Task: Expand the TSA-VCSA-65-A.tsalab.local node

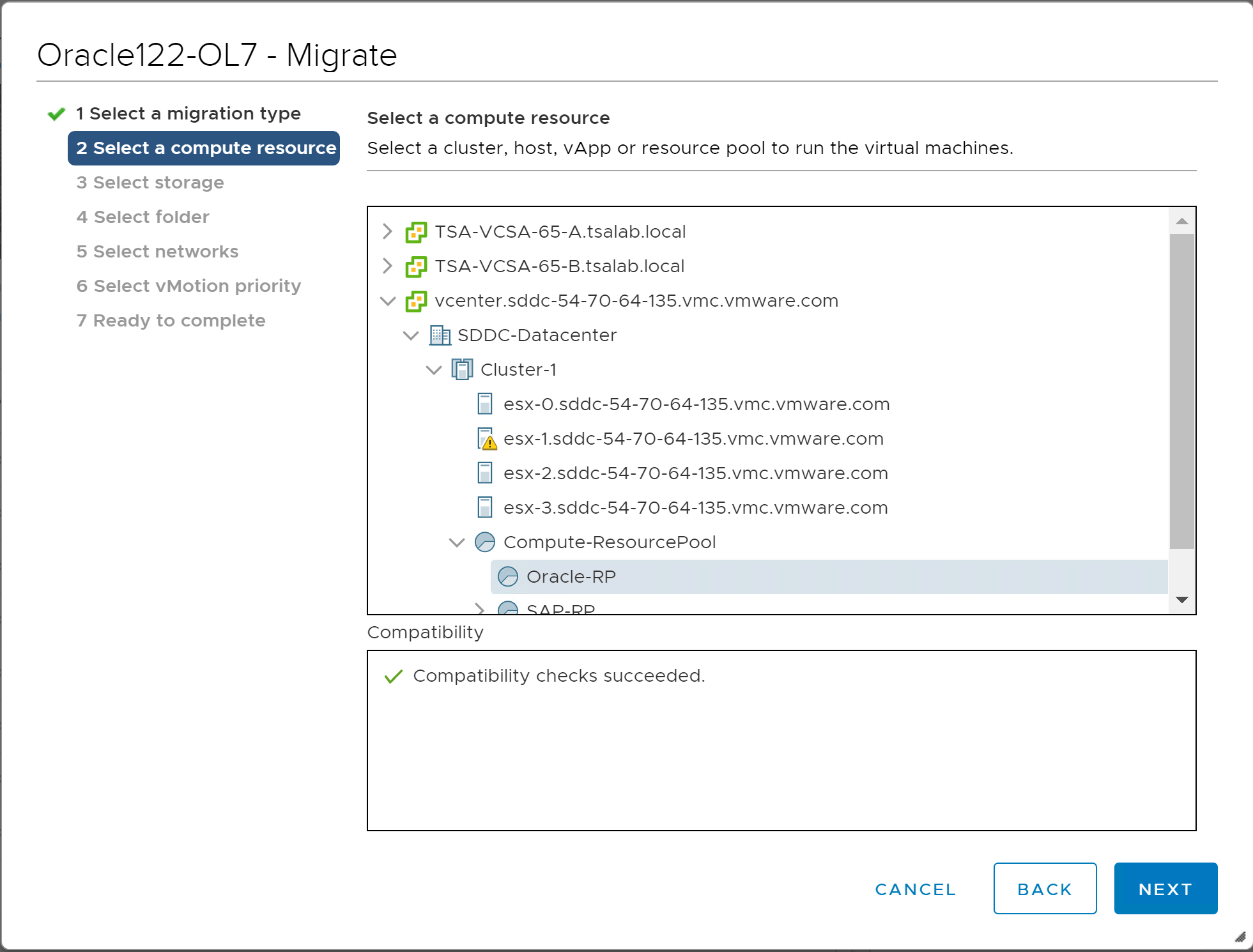Action: 387,231
